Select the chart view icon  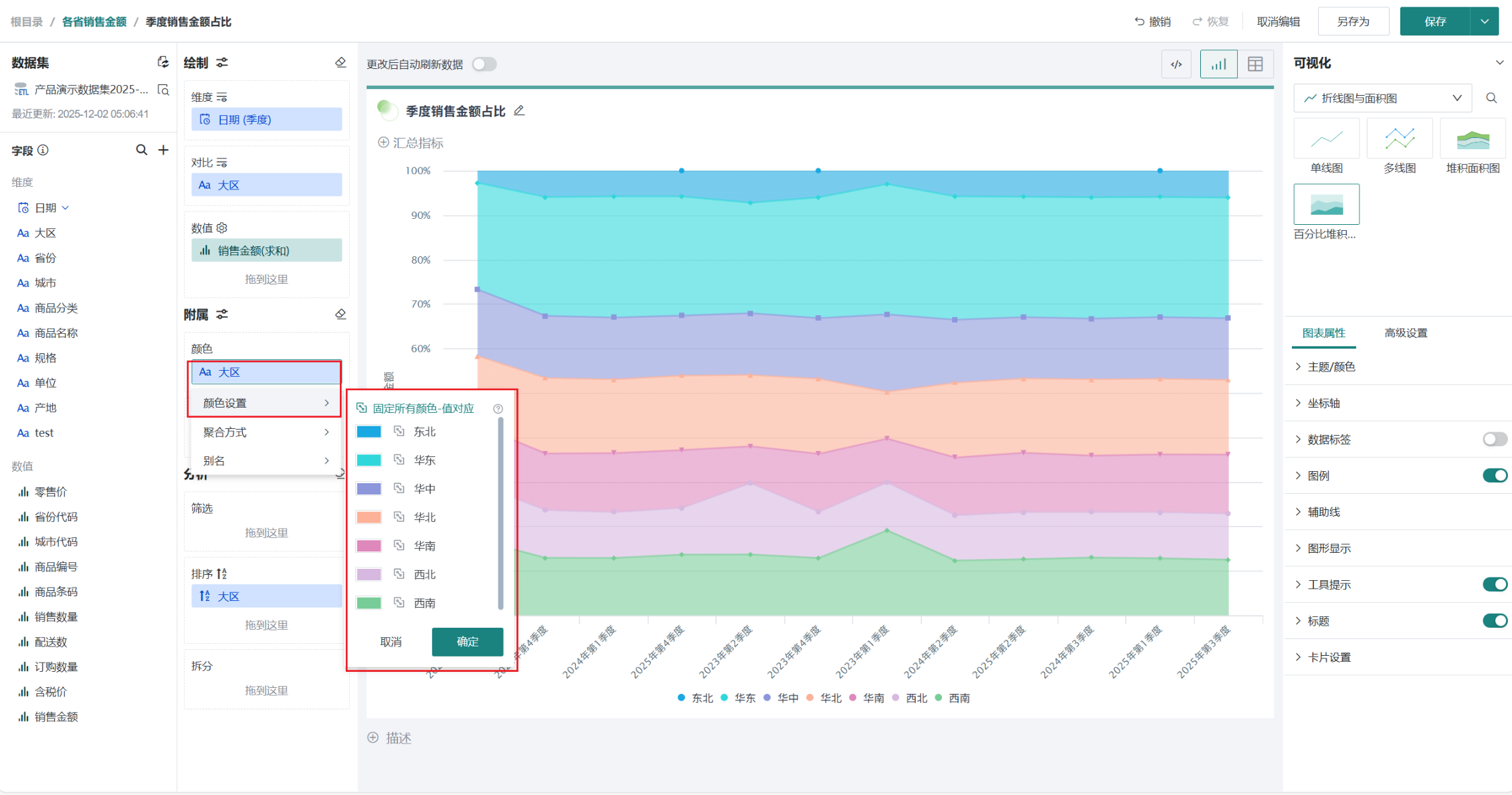point(1218,64)
